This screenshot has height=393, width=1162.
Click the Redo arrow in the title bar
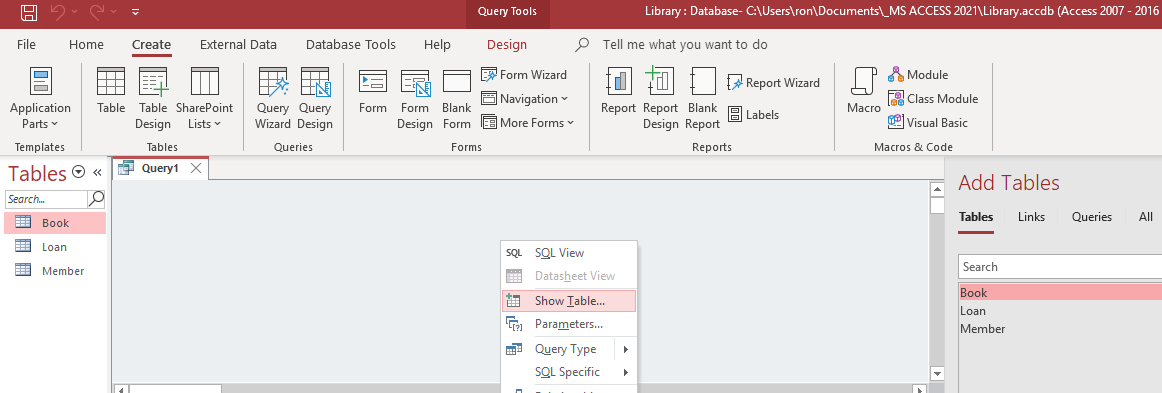tap(97, 12)
